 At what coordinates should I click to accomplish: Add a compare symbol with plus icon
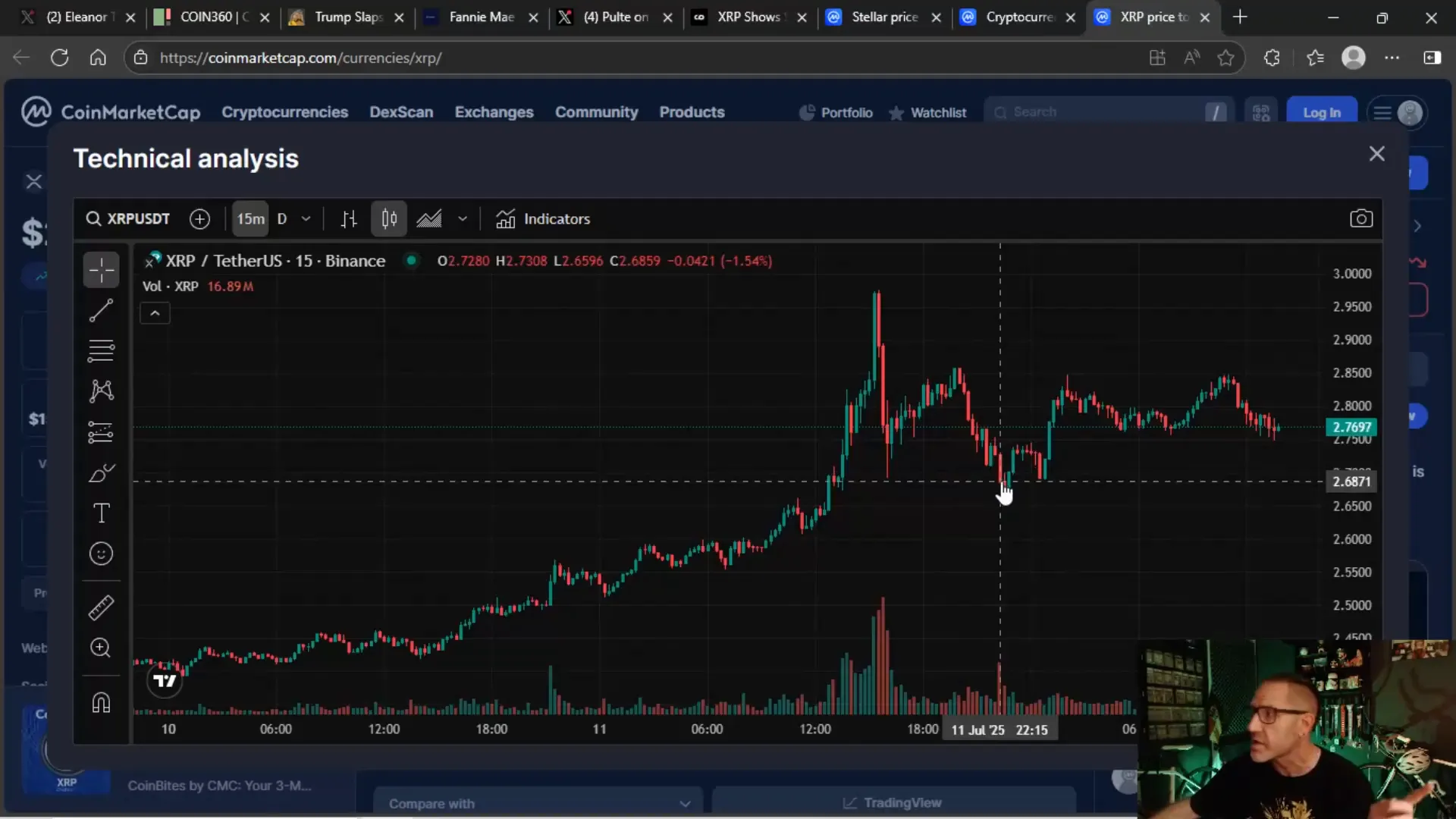click(199, 219)
